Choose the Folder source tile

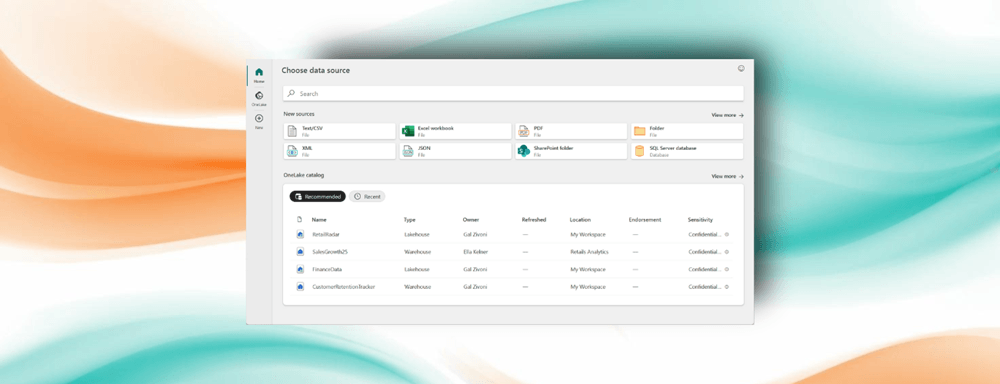pyautogui.click(x=687, y=131)
